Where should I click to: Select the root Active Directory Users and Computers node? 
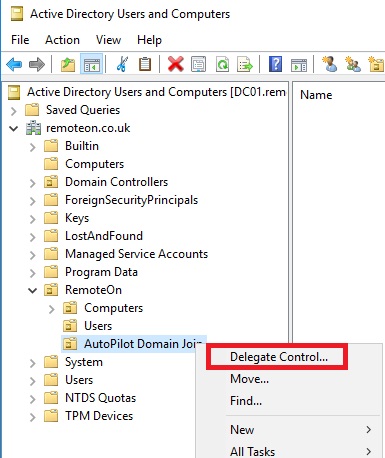coord(156,92)
